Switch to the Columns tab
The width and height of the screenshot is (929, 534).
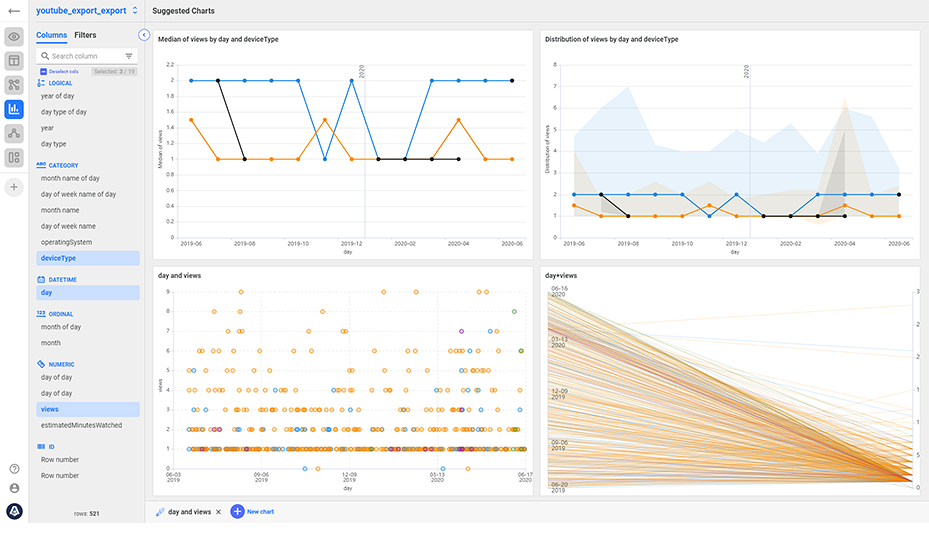coord(52,35)
